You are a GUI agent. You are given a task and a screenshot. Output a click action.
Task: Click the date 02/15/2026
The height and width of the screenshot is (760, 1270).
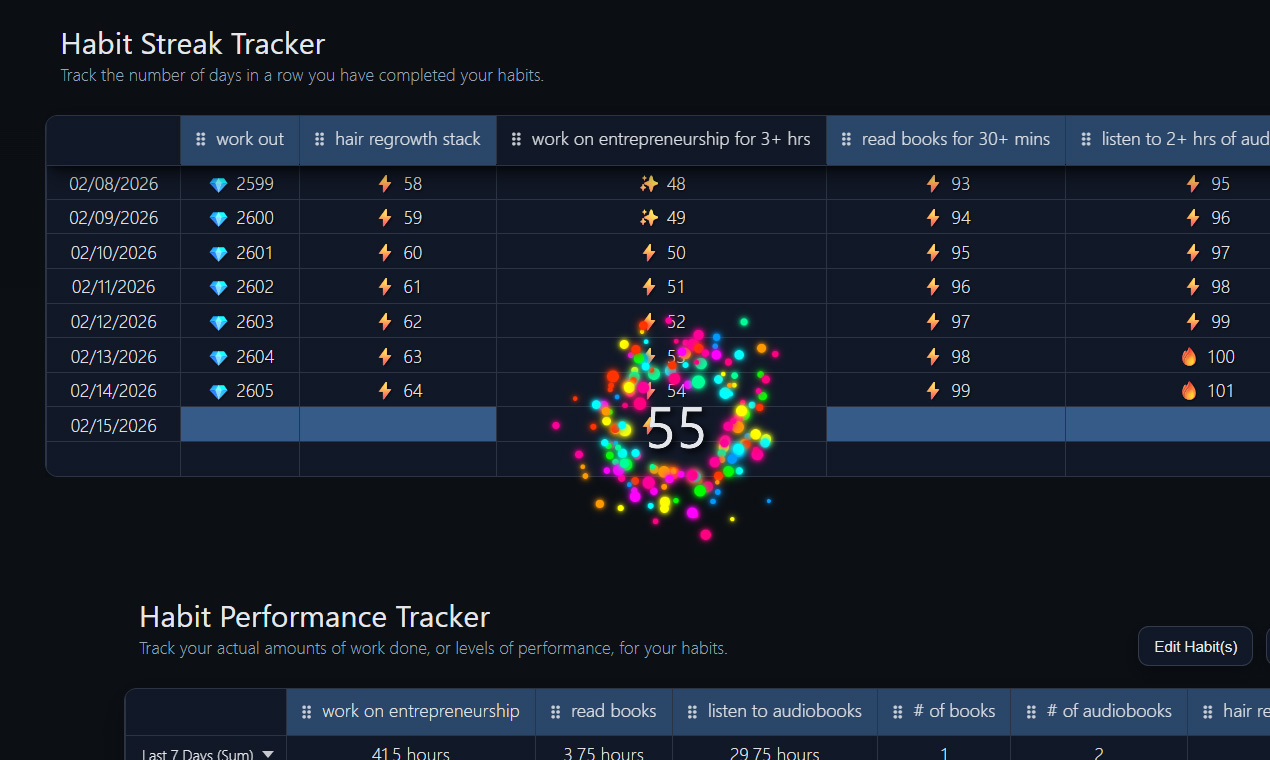[x=113, y=426]
